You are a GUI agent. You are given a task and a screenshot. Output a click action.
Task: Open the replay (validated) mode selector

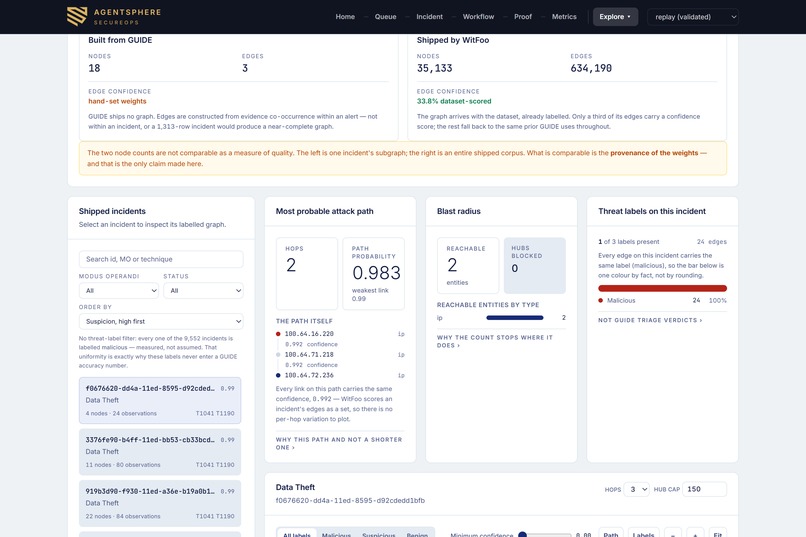pos(693,17)
